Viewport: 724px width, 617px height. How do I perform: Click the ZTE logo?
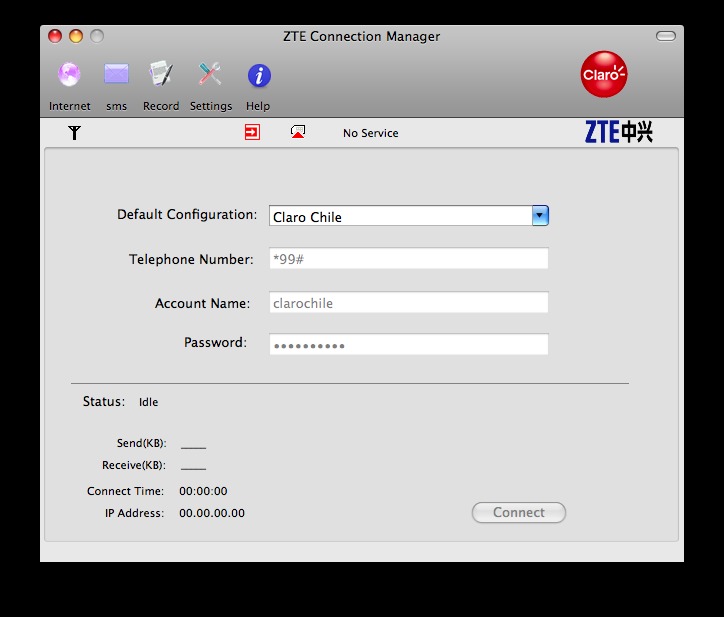(618, 132)
